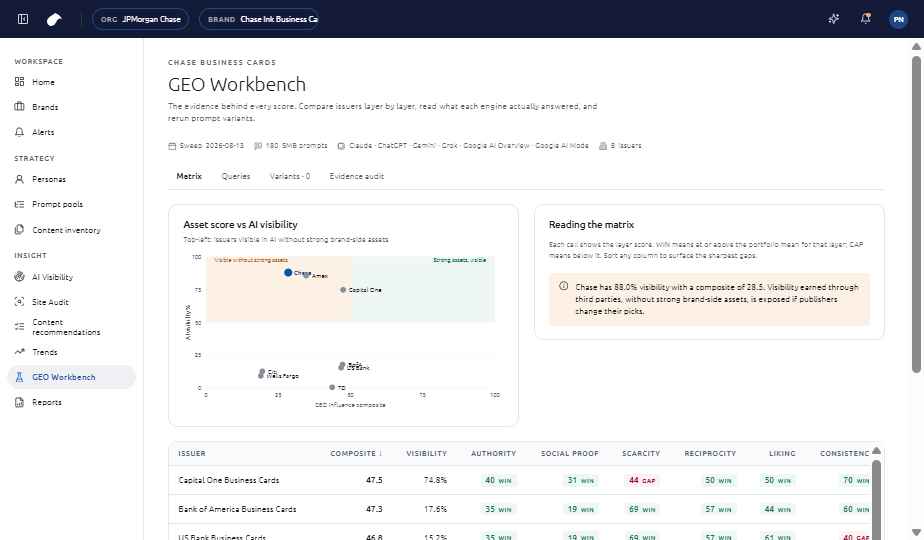Screen dimensions: 924x540
Task: Click the issuers count icon
Action: pos(603,146)
